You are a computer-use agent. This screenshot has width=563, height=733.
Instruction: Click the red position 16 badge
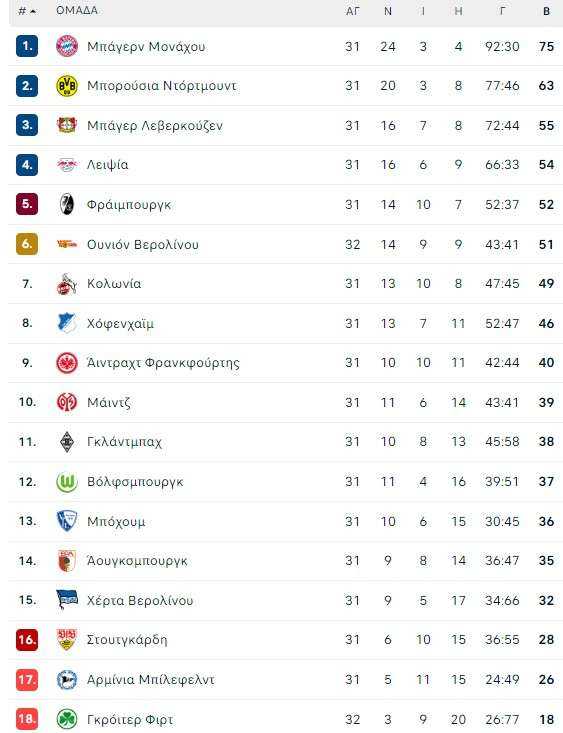click(x=27, y=640)
